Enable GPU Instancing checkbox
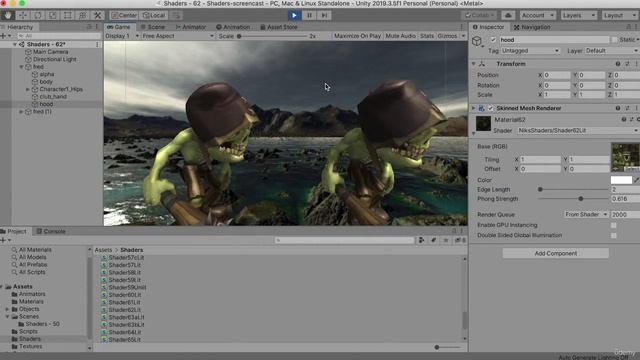This screenshot has width=640, height=360. (613, 225)
